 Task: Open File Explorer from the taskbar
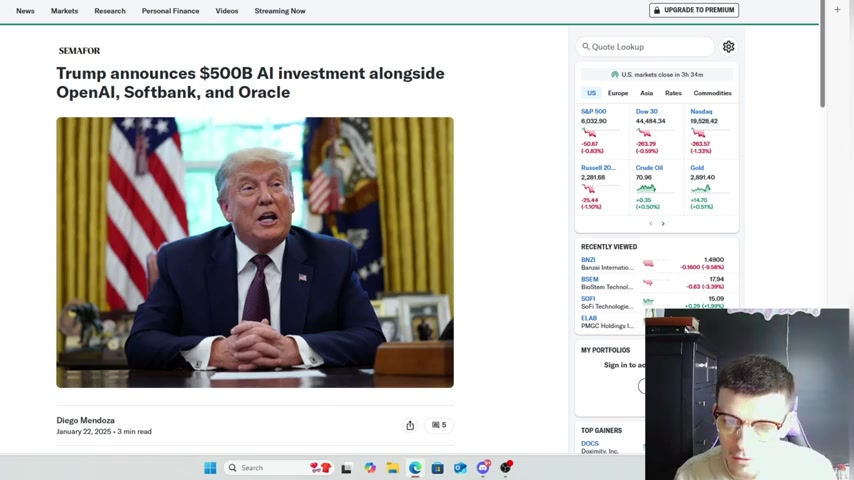coord(393,467)
